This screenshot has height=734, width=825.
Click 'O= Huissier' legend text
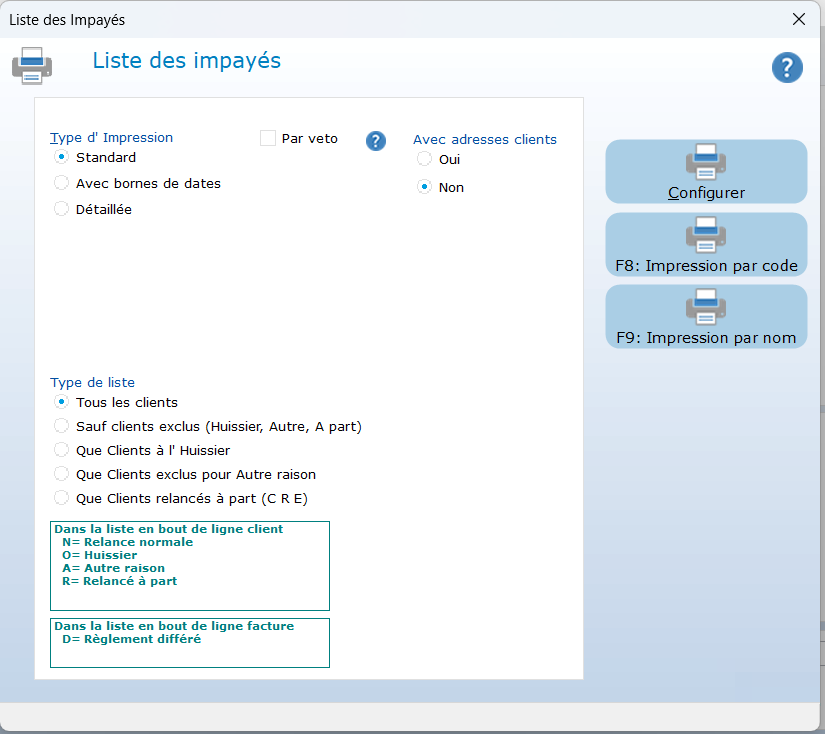click(x=99, y=555)
